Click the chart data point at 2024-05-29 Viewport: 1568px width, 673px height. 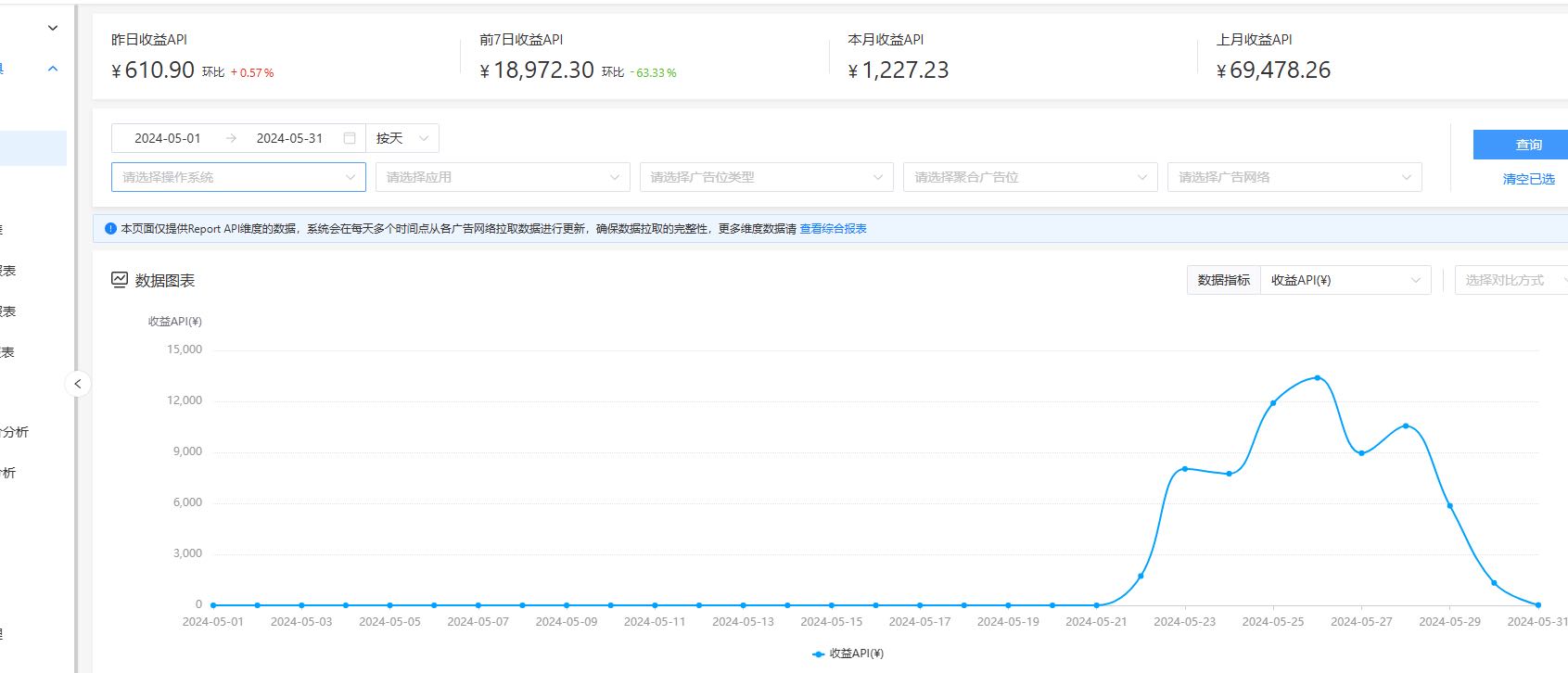[1450, 505]
